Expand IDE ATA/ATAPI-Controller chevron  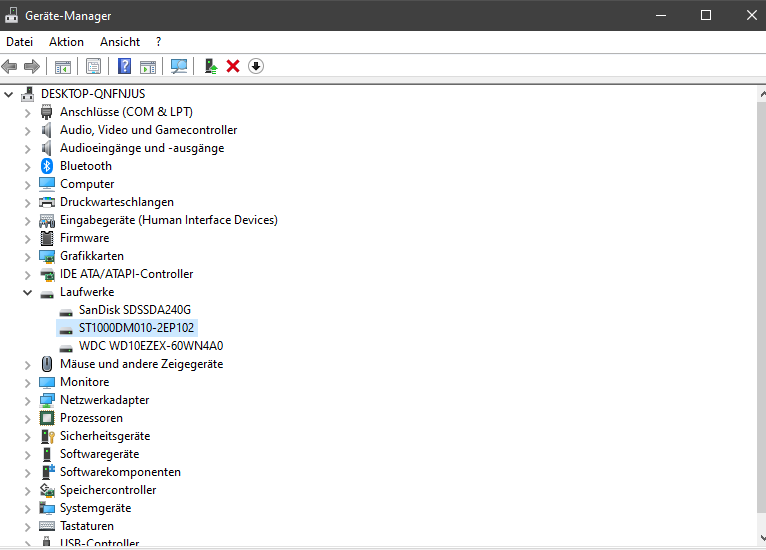coord(27,275)
